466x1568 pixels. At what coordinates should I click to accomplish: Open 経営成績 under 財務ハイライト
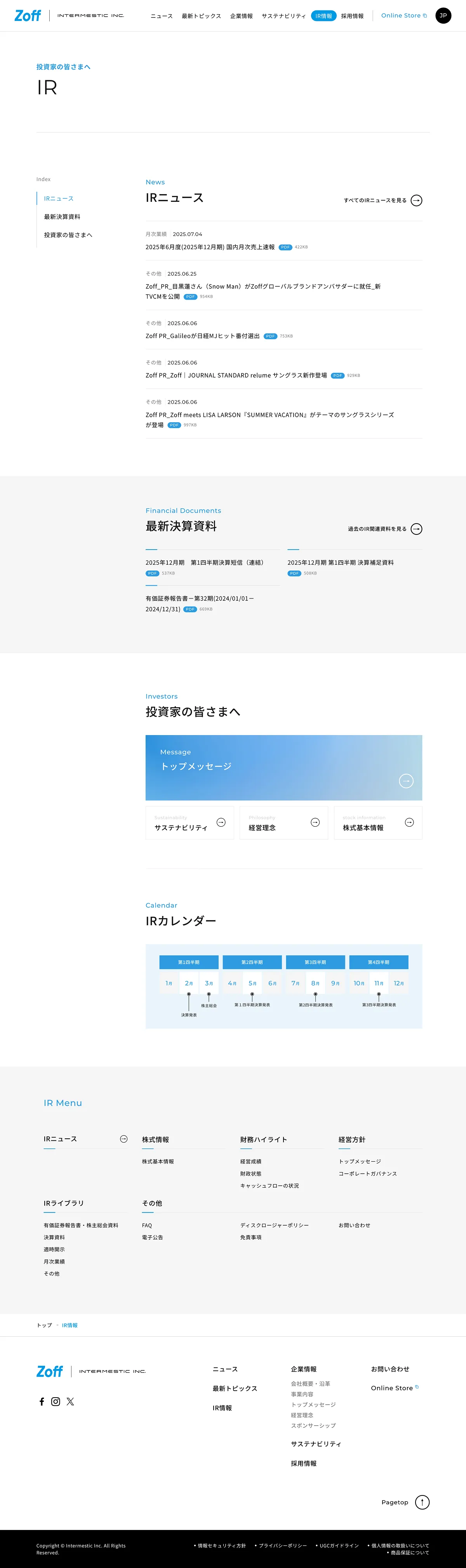tap(250, 1161)
